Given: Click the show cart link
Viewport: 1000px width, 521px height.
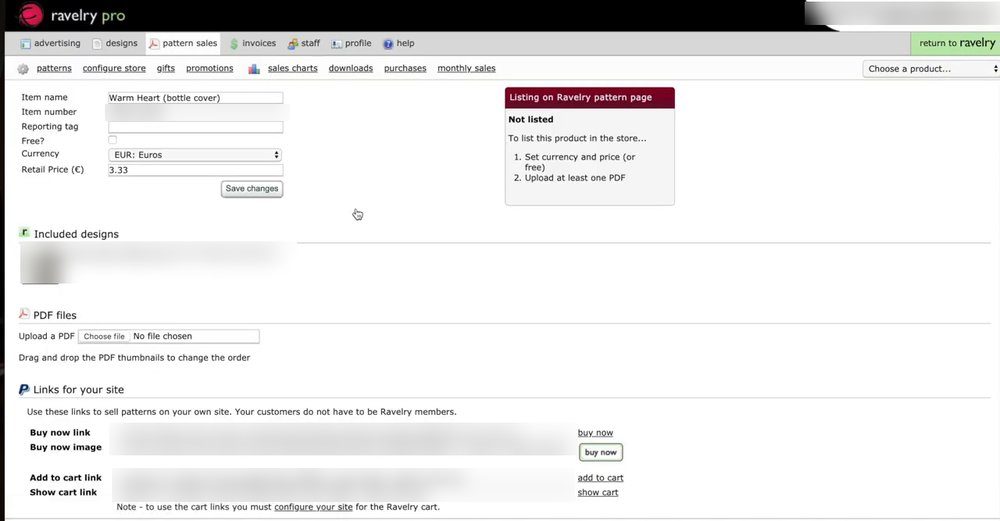Looking at the screenshot, I should [x=598, y=492].
